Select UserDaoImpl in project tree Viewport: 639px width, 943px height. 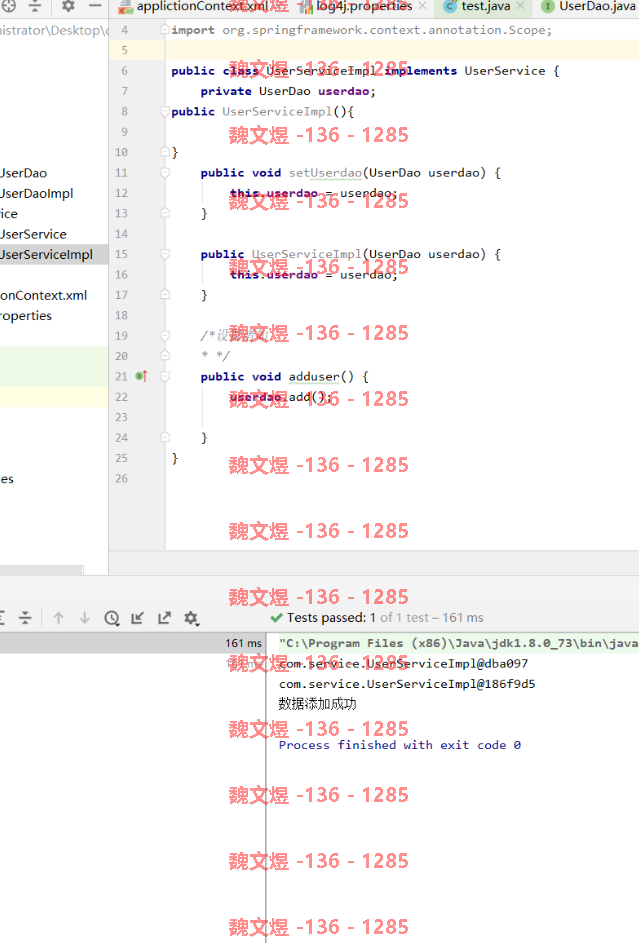37,194
